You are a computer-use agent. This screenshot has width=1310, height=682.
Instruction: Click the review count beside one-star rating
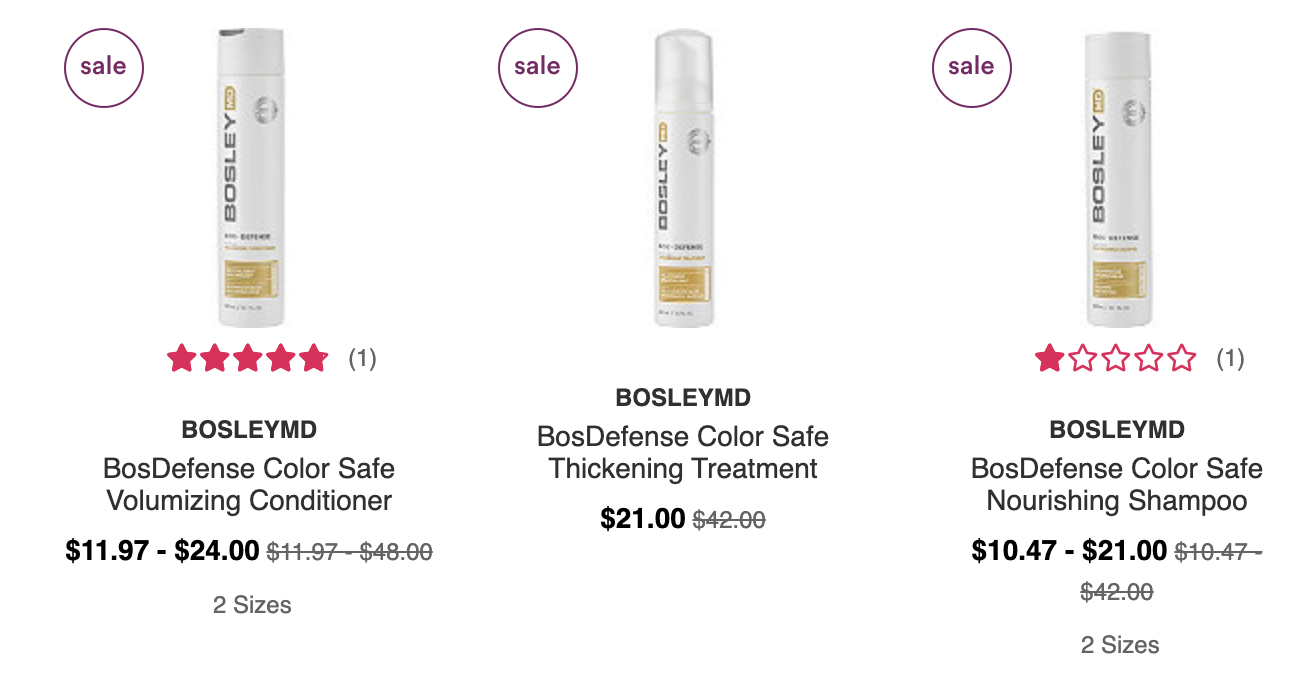click(1230, 358)
